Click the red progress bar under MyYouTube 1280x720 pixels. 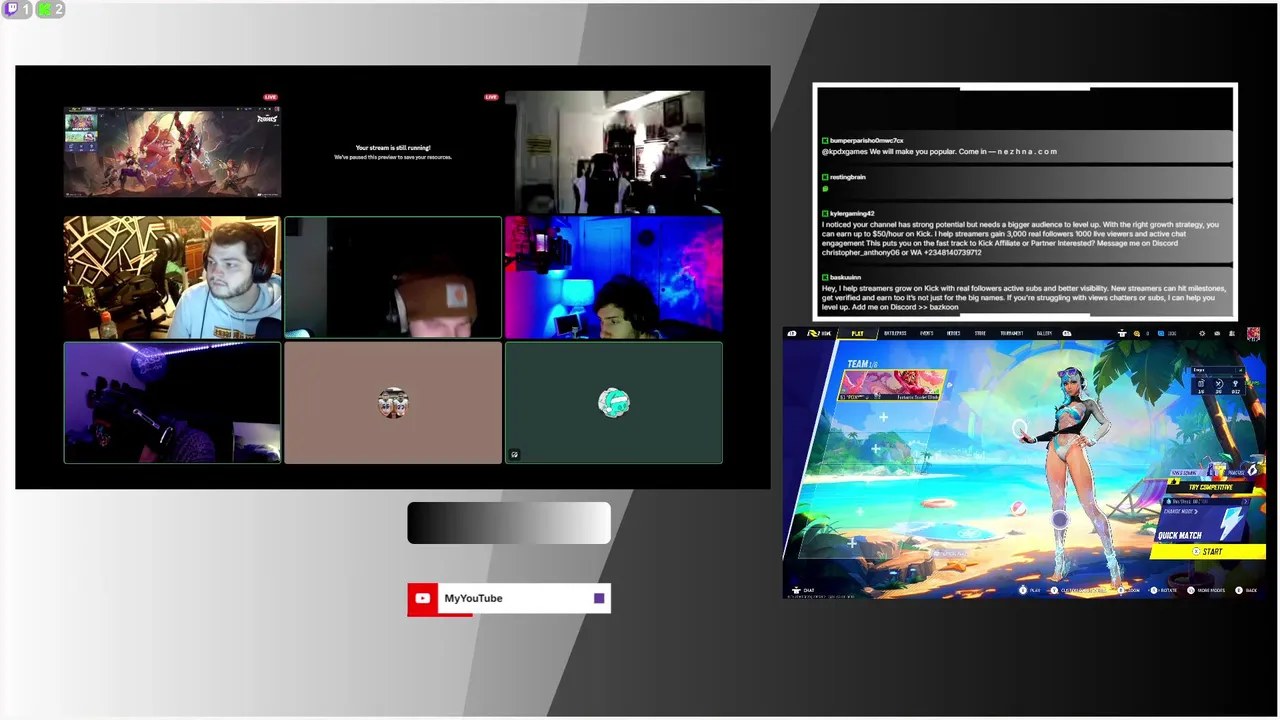click(x=440, y=614)
